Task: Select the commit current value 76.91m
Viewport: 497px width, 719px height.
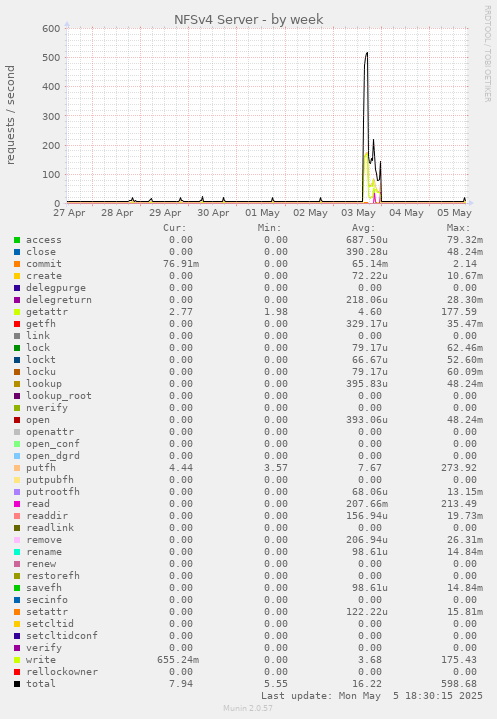Action: 181,264
